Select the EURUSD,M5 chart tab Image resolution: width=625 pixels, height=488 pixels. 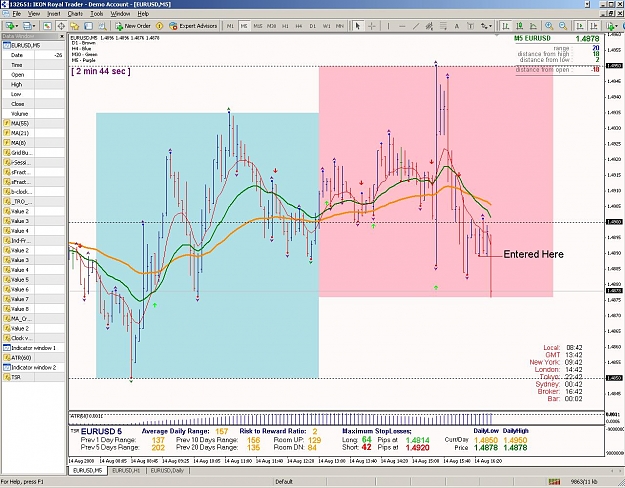[x=87, y=471]
